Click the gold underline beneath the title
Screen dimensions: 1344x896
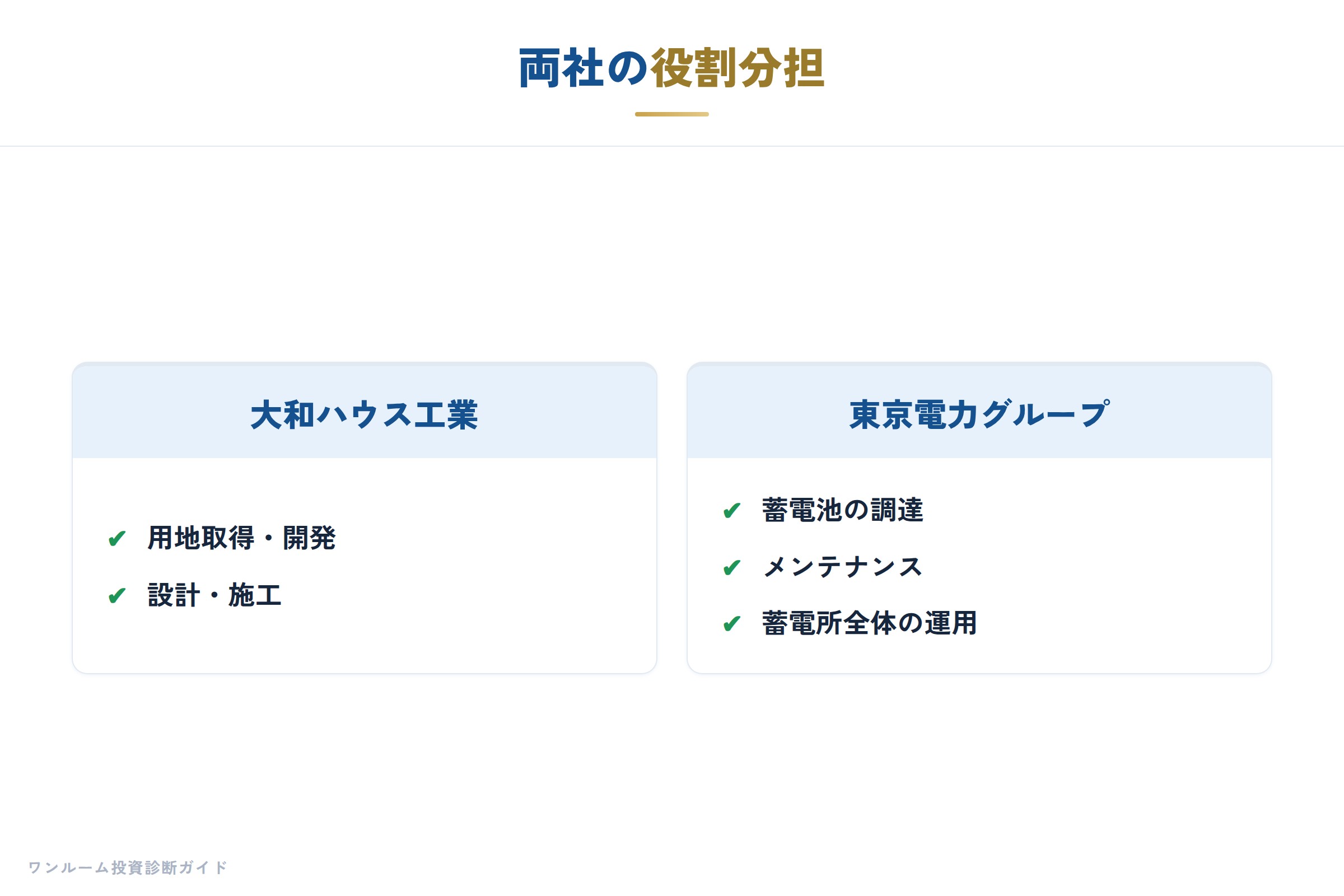tap(672, 114)
